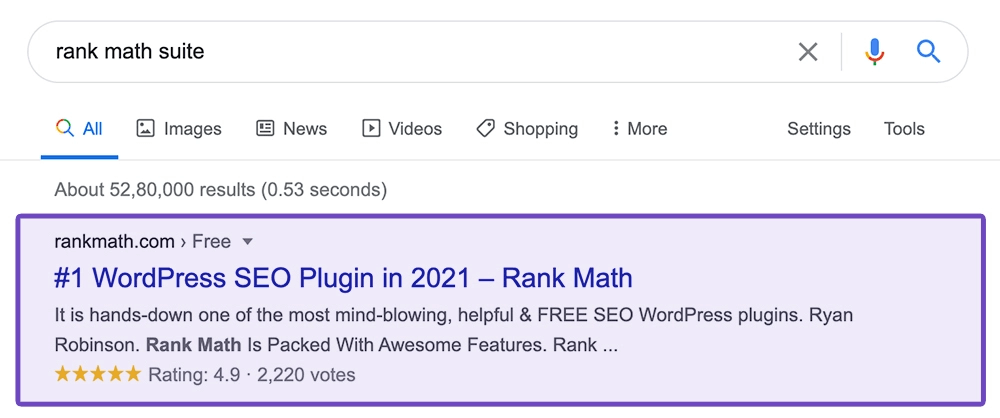Open the #1 WordPress SEO Plugin result
The height and width of the screenshot is (418, 1000).
(x=343, y=277)
